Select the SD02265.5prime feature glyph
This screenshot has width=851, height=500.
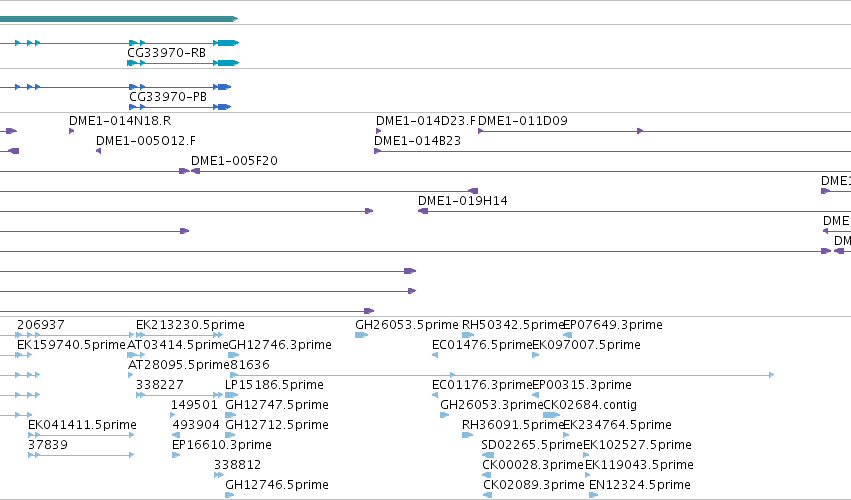488,455
